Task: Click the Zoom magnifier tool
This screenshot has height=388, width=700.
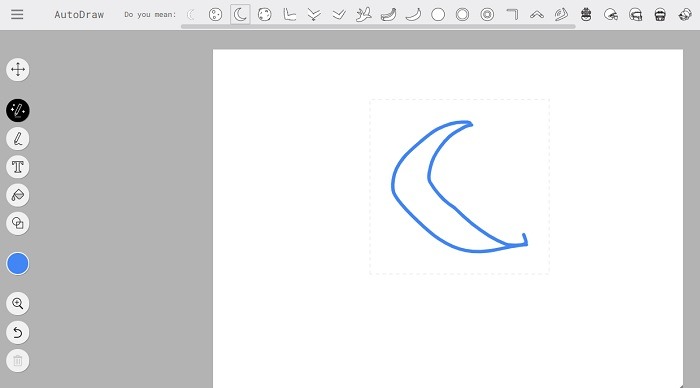Action: coord(18,304)
